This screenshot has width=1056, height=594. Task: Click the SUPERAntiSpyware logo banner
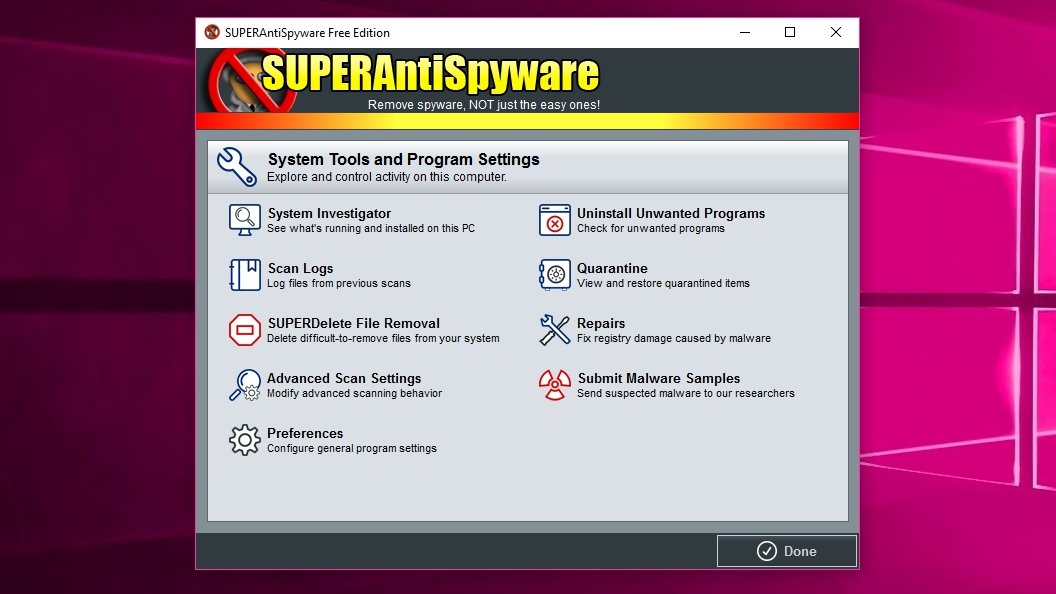[404, 81]
